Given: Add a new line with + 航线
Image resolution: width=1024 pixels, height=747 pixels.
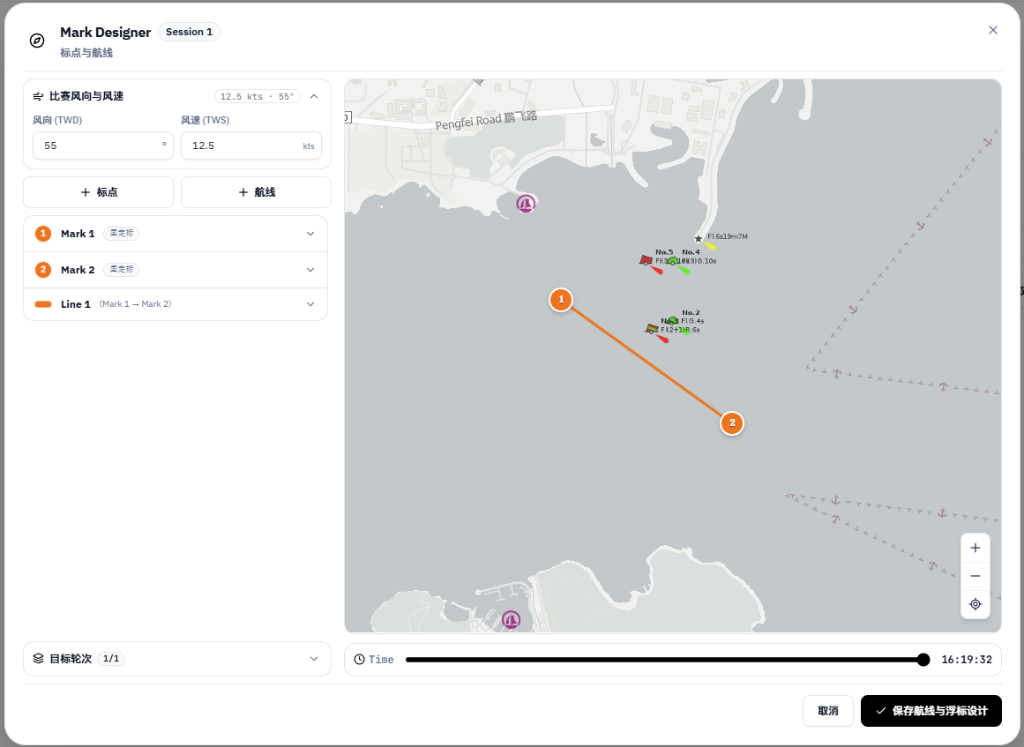Looking at the screenshot, I should click(x=256, y=192).
